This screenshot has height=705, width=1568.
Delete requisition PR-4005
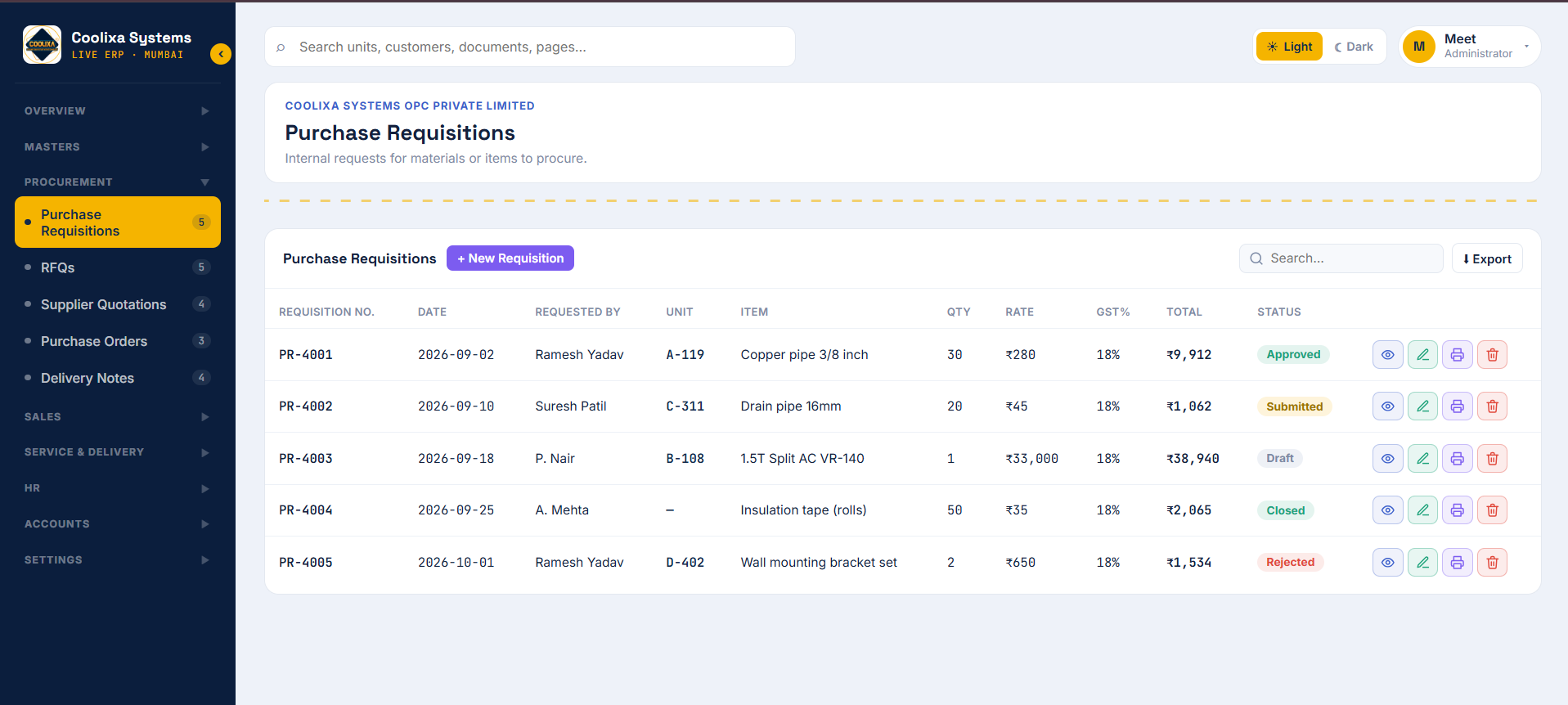pos(1493,563)
